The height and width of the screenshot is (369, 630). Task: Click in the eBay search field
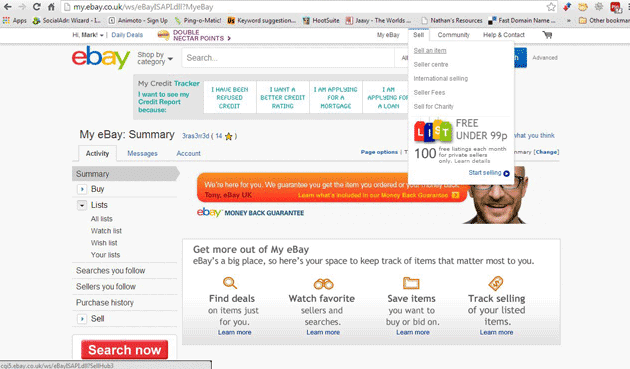pyautogui.click(x=288, y=58)
